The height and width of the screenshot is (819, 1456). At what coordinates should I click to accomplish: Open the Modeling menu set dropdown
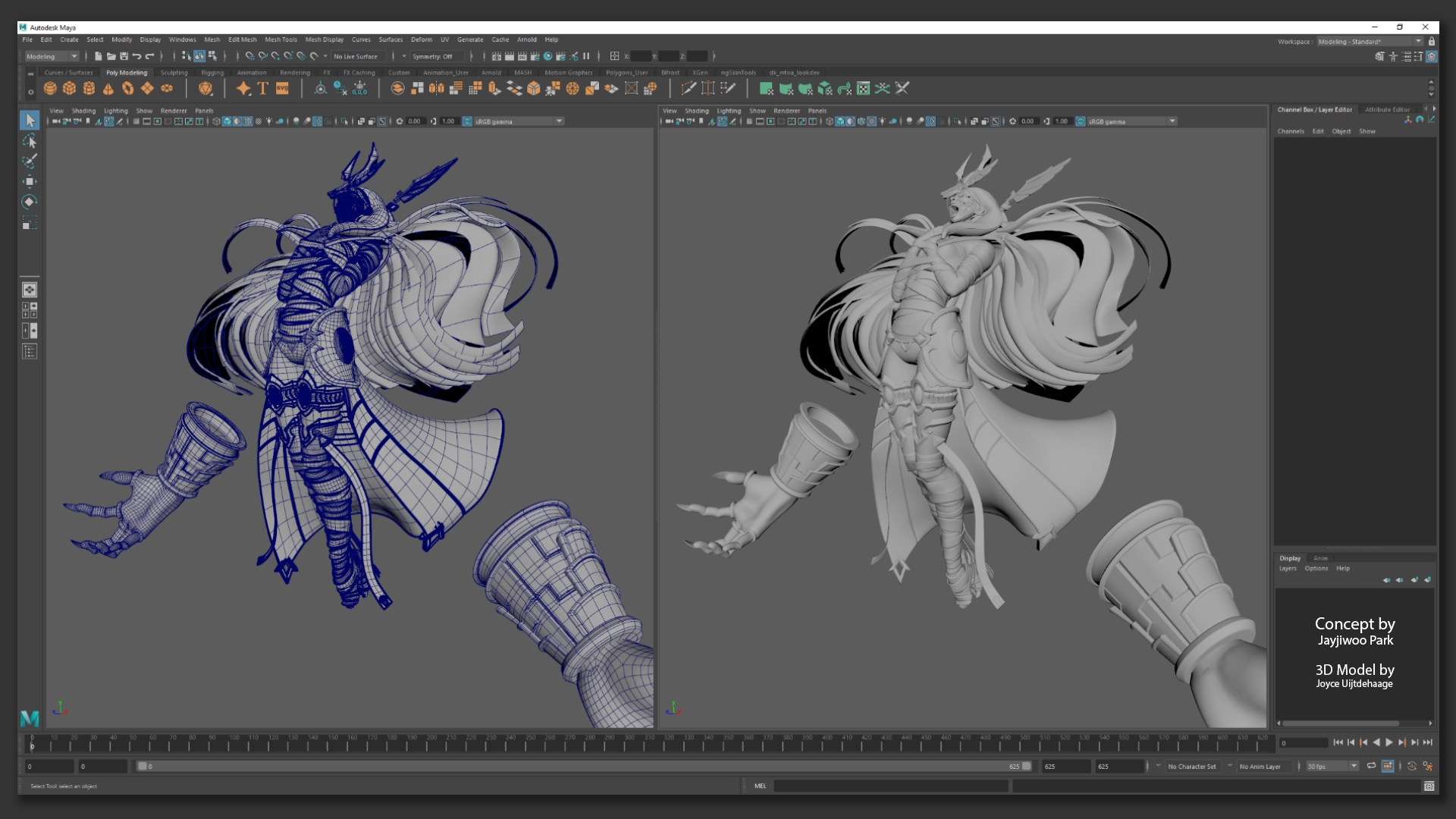pos(52,56)
